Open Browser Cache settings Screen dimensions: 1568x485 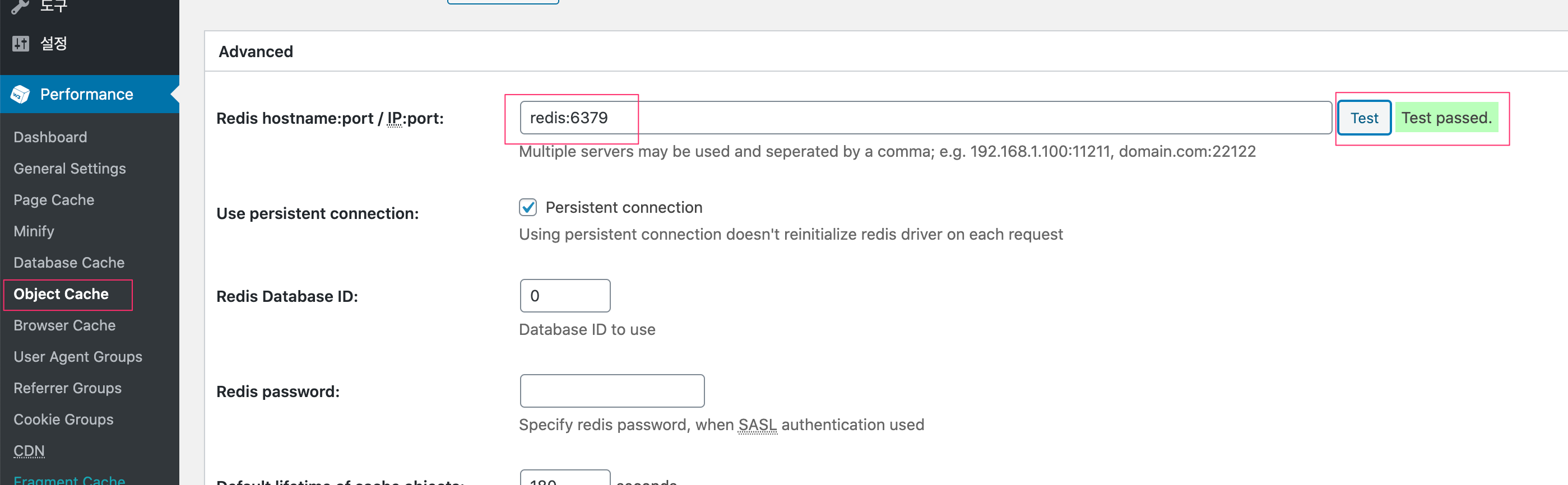click(64, 325)
